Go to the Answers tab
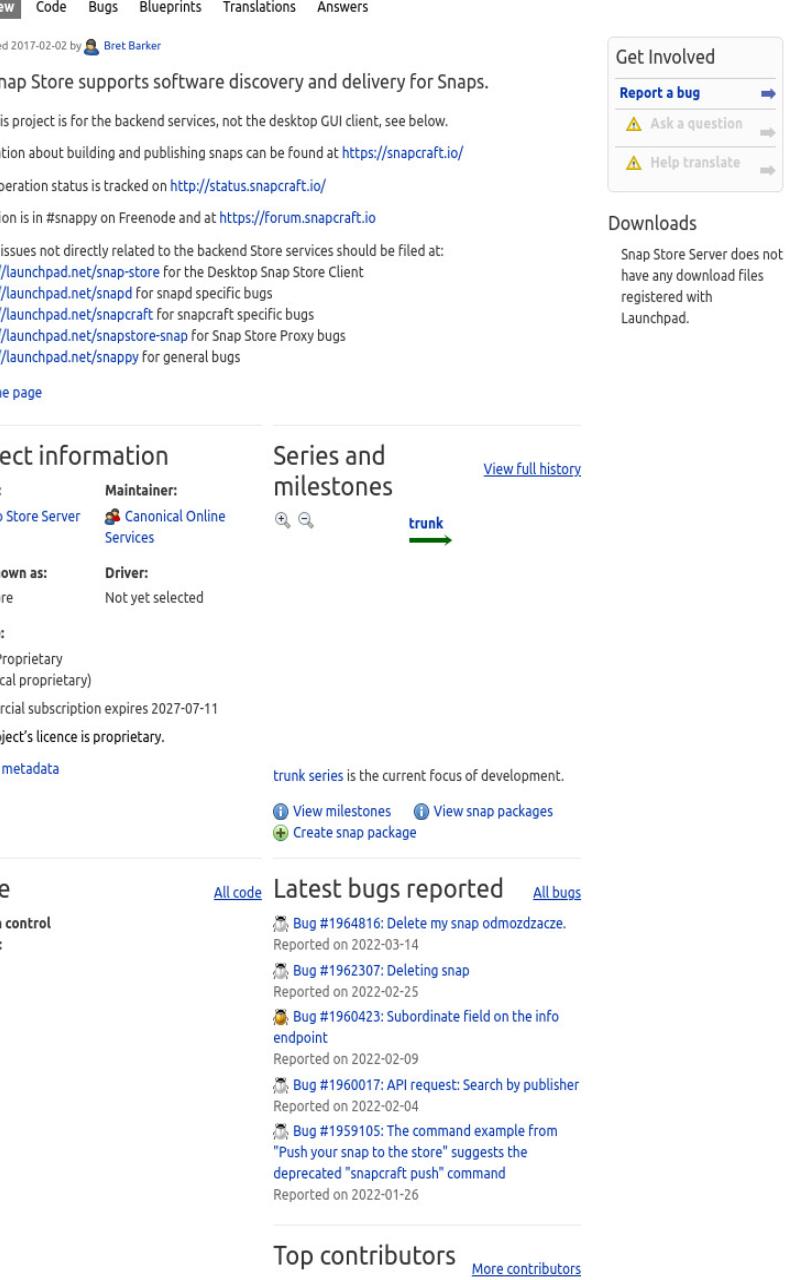 tap(344, 7)
